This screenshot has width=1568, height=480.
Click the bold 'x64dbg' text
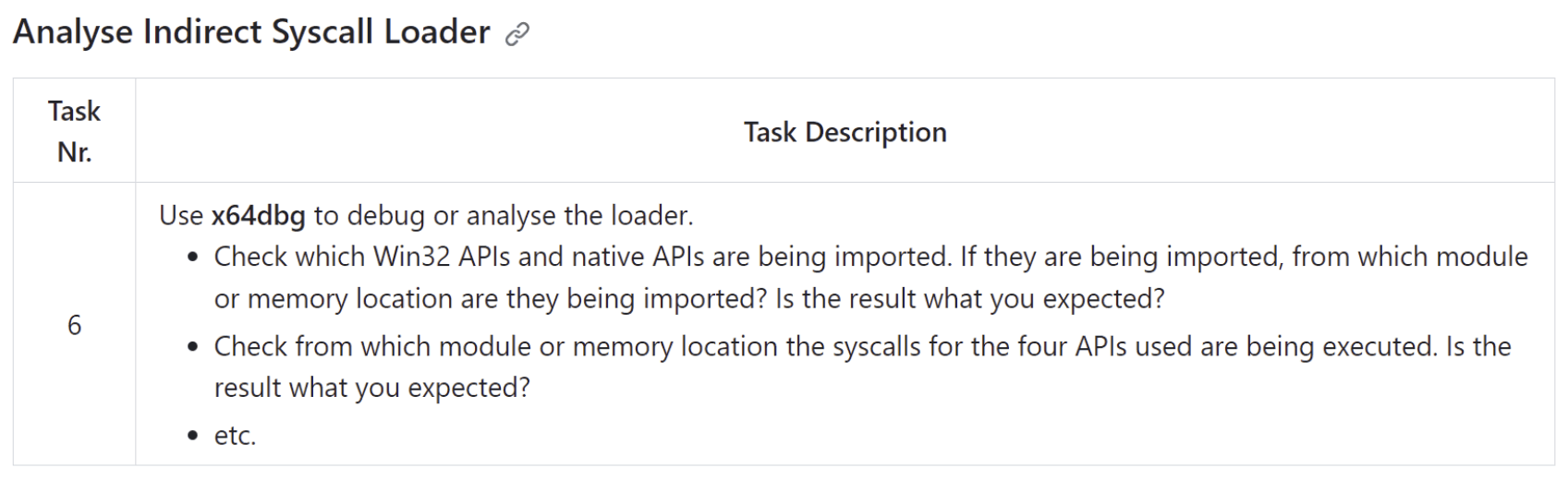[x=258, y=215]
